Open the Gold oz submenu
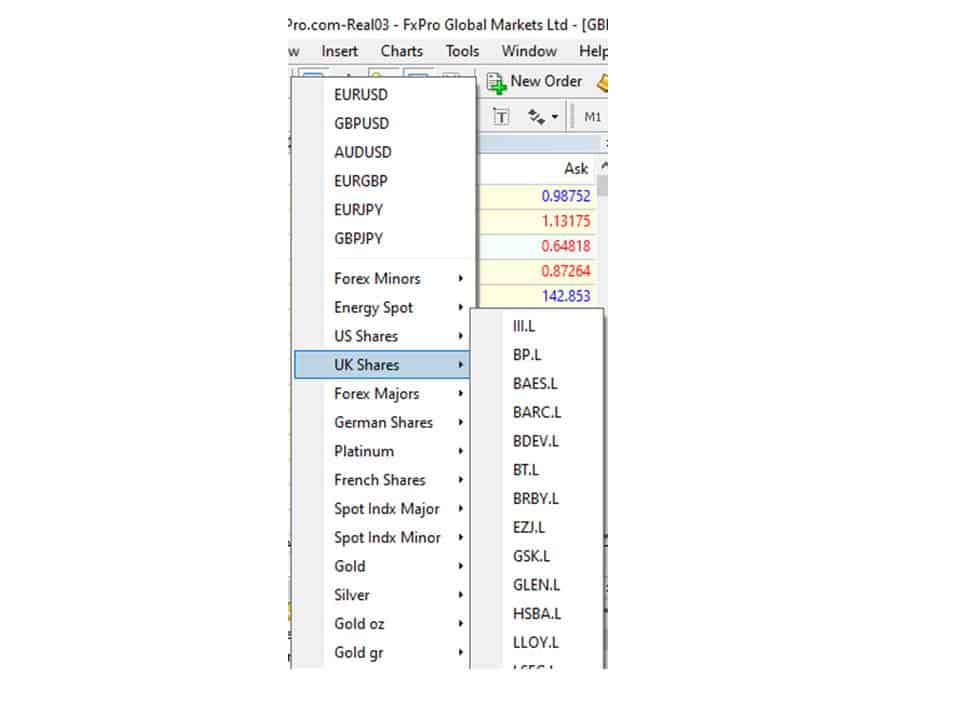 tap(383, 624)
